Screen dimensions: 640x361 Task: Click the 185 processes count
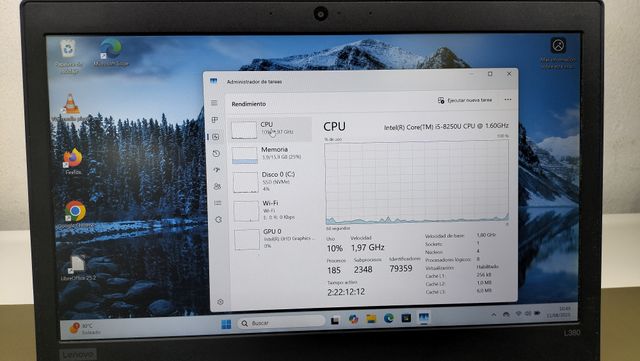pyautogui.click(x=334, y=270)
